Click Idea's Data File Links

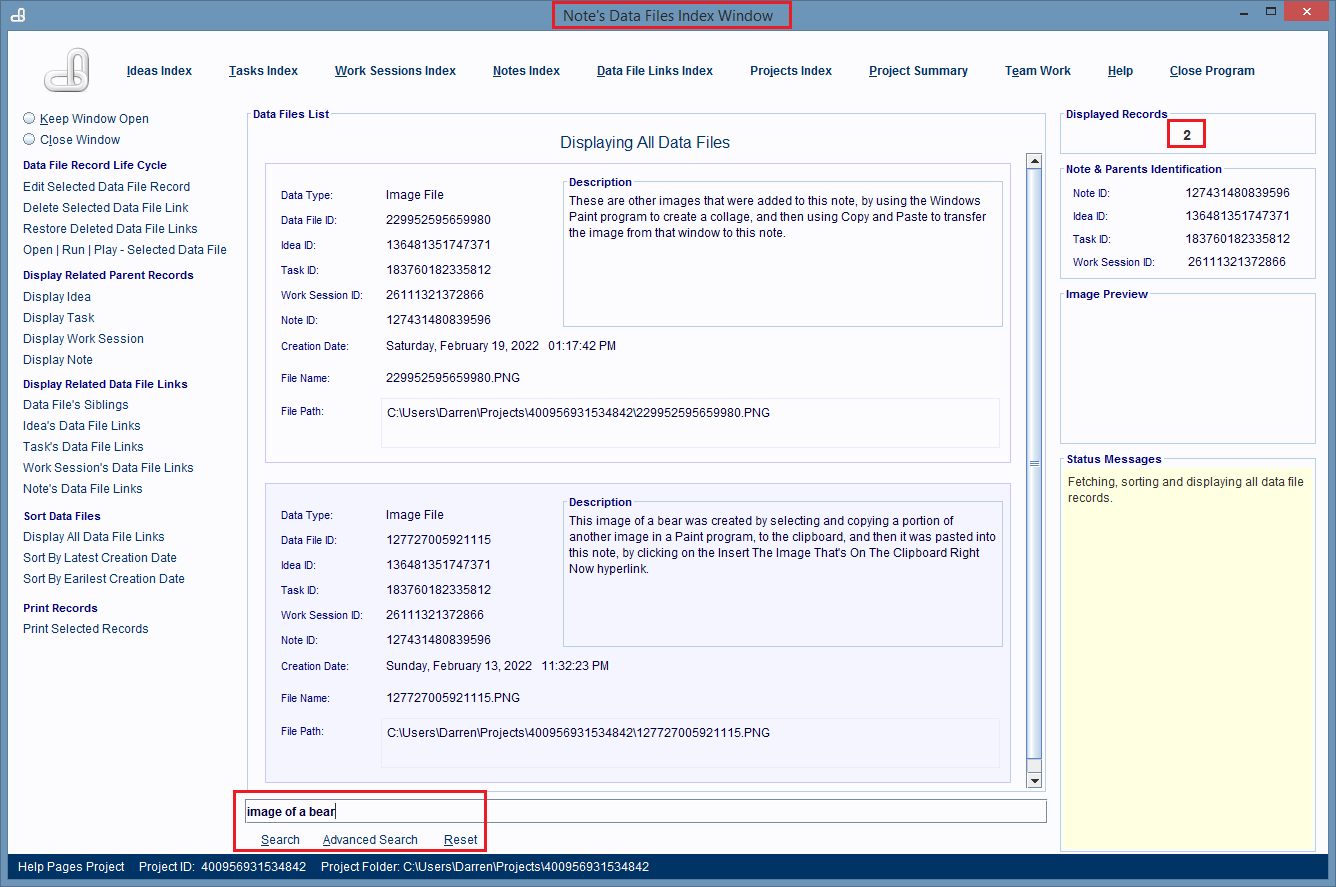coord(82,426)
